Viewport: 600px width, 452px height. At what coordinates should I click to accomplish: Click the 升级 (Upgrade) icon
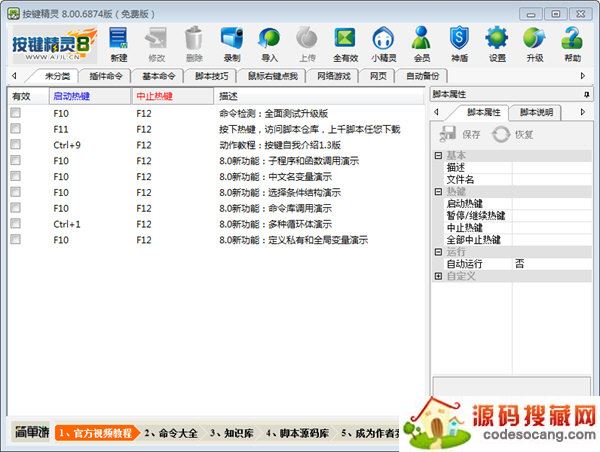535,44
